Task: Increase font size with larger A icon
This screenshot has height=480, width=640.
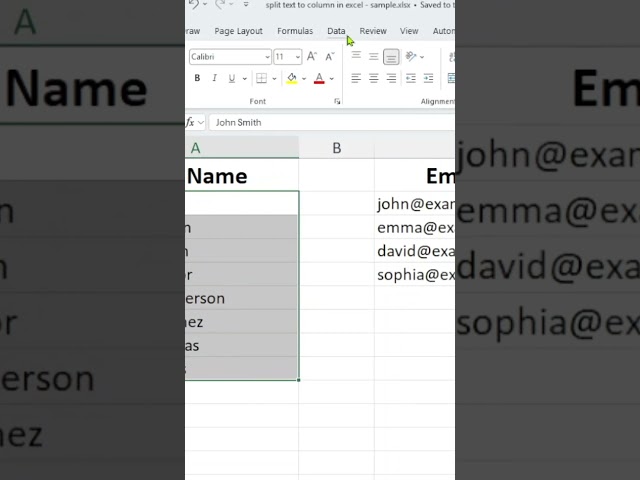Action: pyautogui.click(x=312, y=56)
